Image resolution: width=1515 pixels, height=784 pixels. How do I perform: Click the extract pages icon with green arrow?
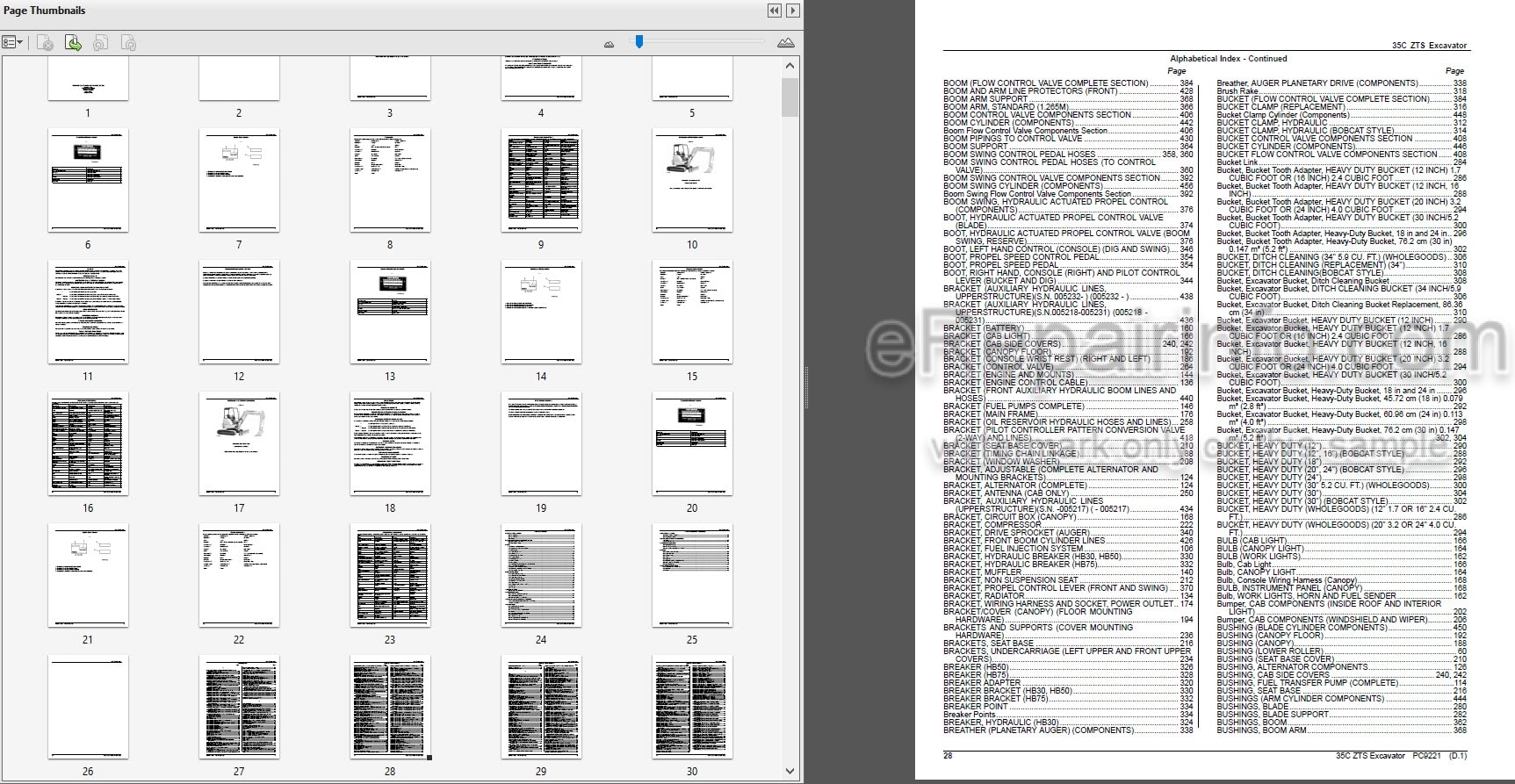(73, 42)
